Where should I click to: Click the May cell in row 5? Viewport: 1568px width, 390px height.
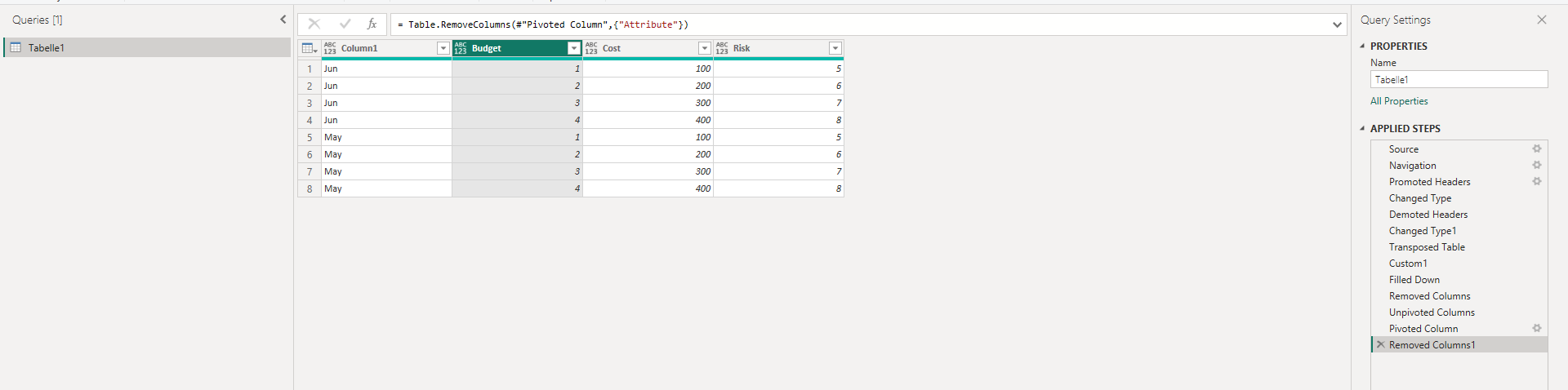pos(387,138)
